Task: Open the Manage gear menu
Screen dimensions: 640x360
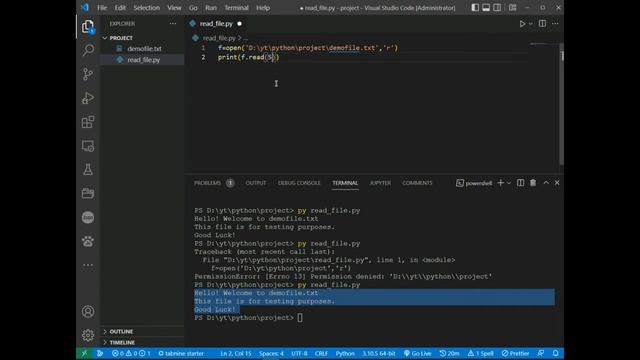Action: (88, 335)
